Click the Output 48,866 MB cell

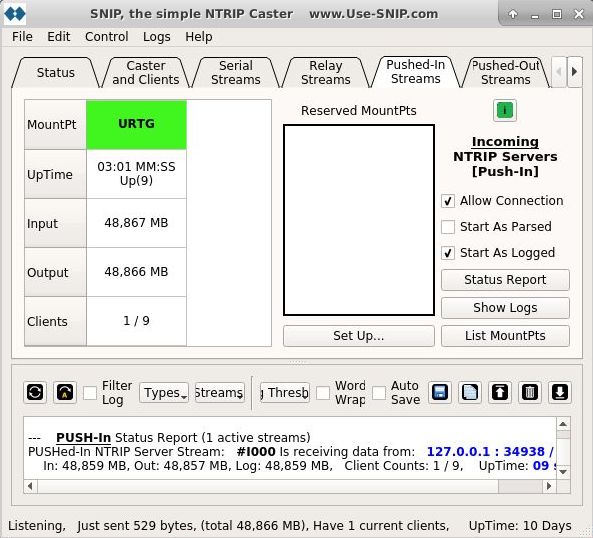[136, 272]
